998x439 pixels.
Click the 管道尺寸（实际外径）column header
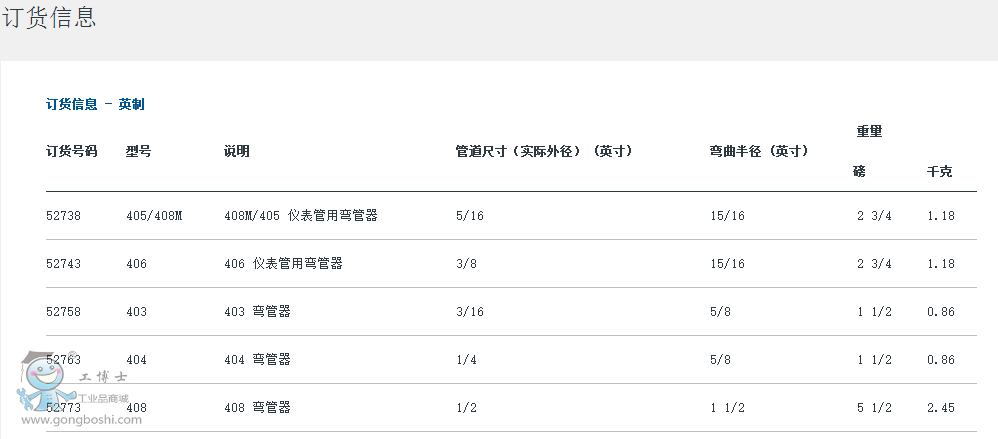543,151
